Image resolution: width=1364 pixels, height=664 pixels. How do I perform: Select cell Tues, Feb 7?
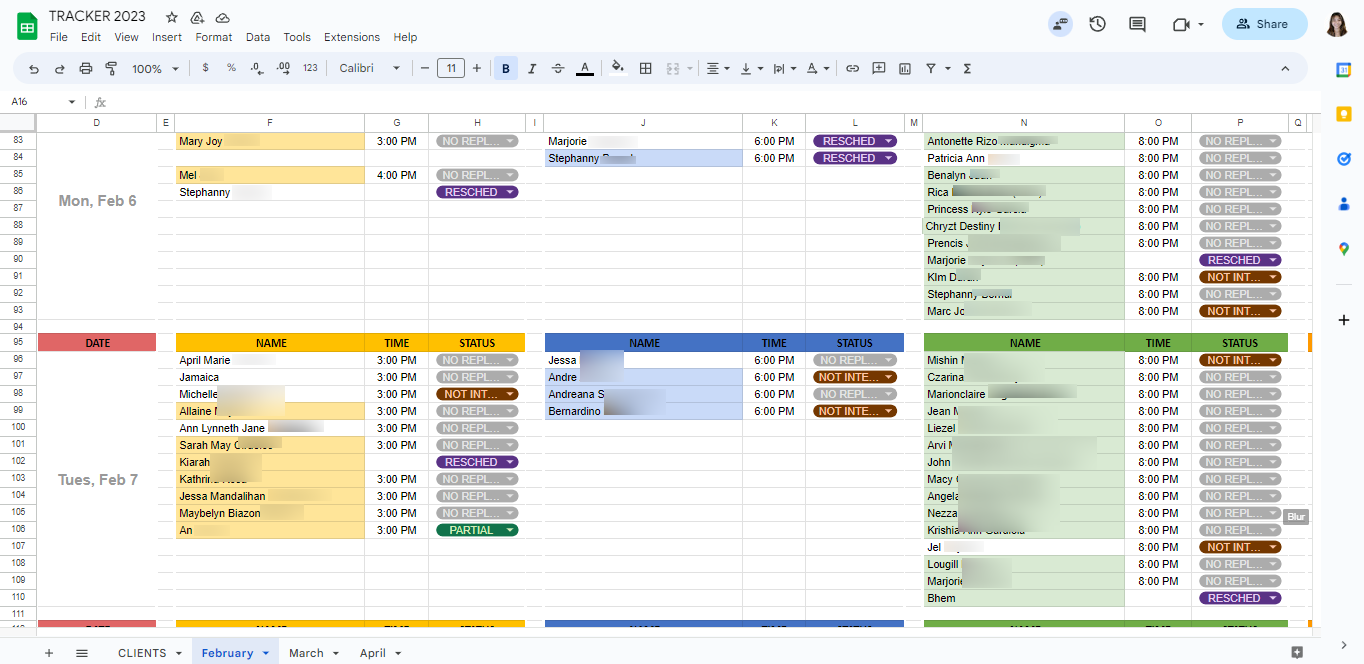click(97, 479)
